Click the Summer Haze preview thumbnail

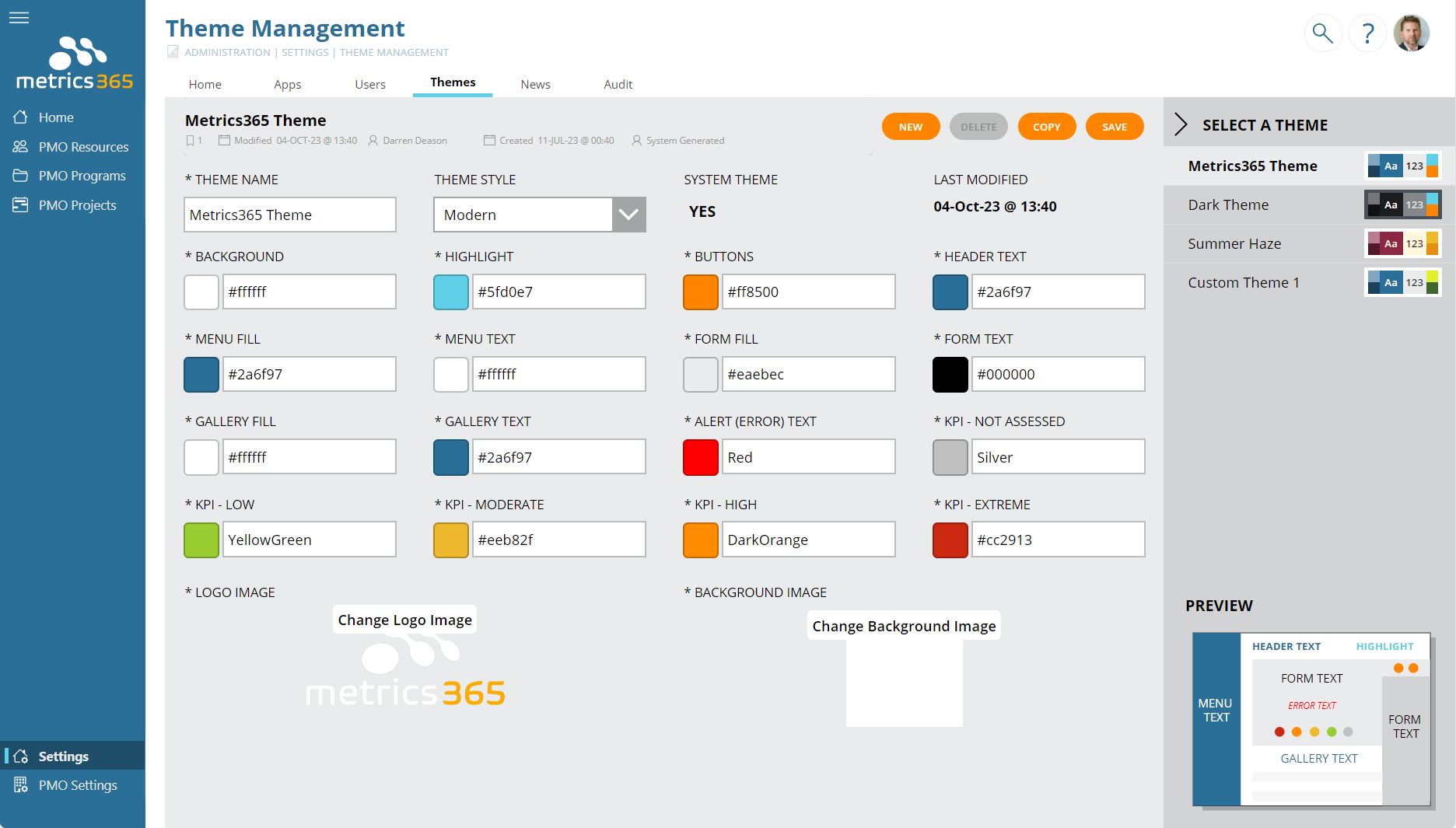point(1403,243)
